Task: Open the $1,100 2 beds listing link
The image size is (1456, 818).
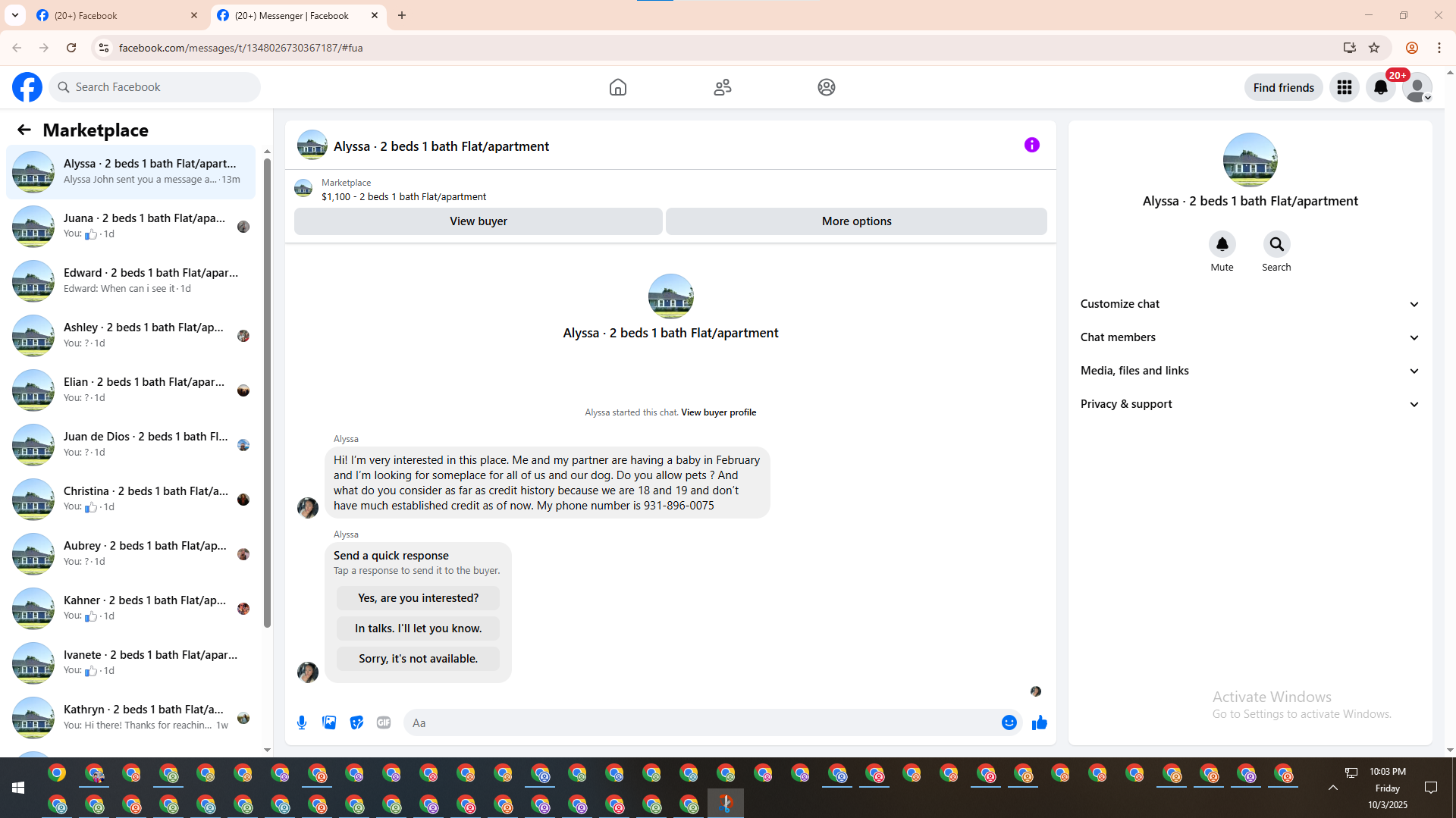Action: [x=404, y=197]
